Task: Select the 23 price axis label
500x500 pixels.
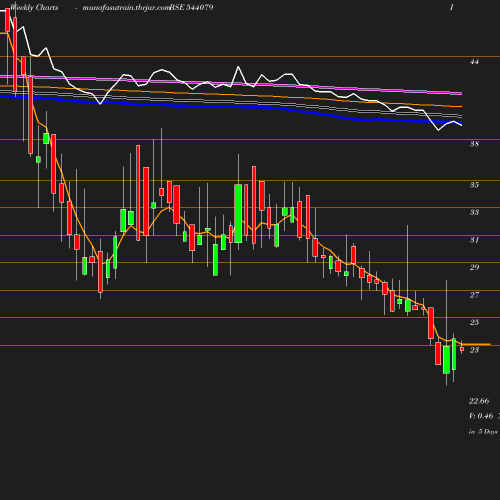Action: click(x=474, y=350)
